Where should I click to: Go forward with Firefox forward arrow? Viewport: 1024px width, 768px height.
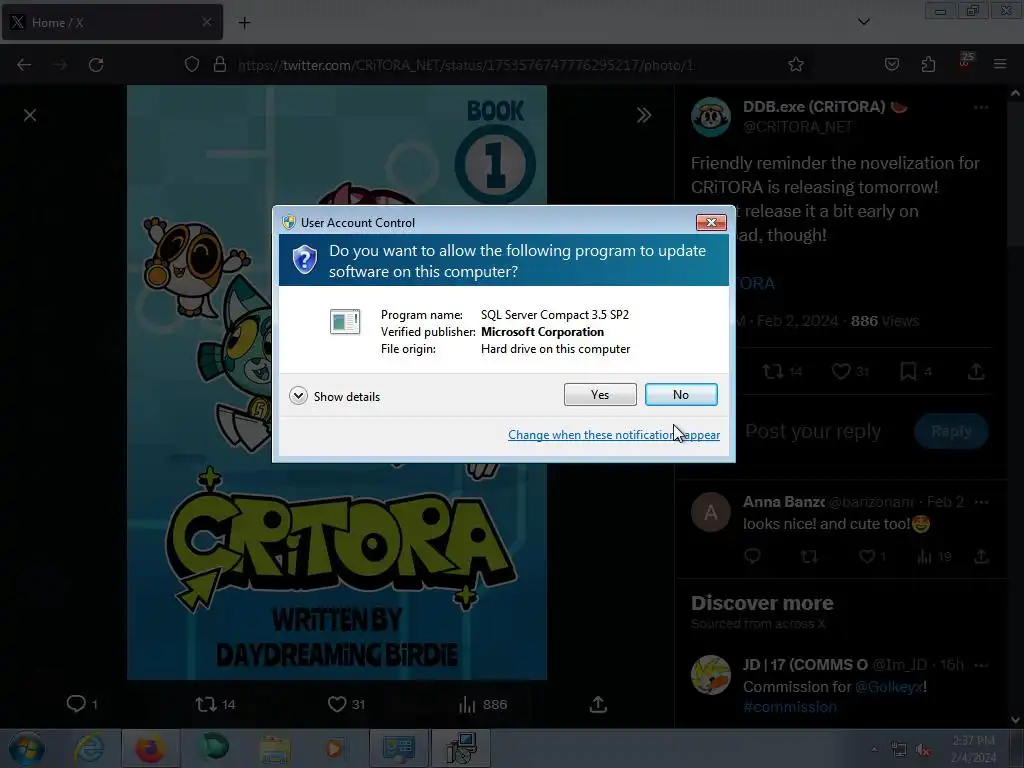[x=59, y=65]
